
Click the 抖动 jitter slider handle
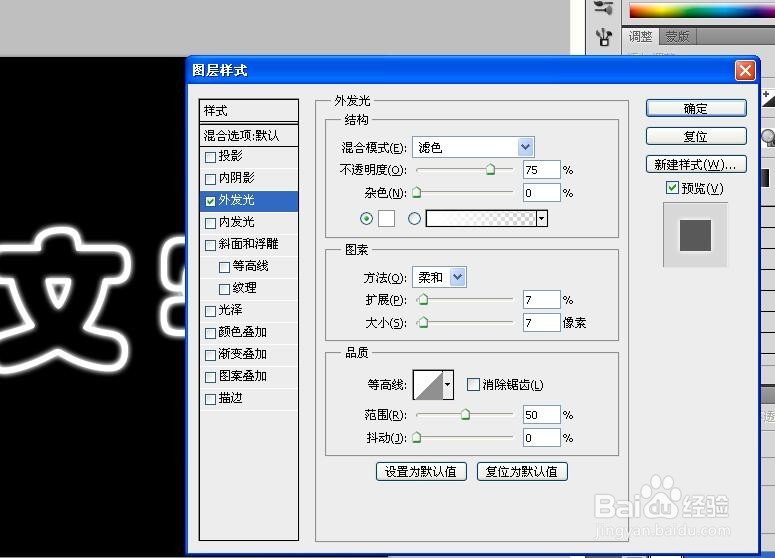pyautogui.click(x=417, y=437)
